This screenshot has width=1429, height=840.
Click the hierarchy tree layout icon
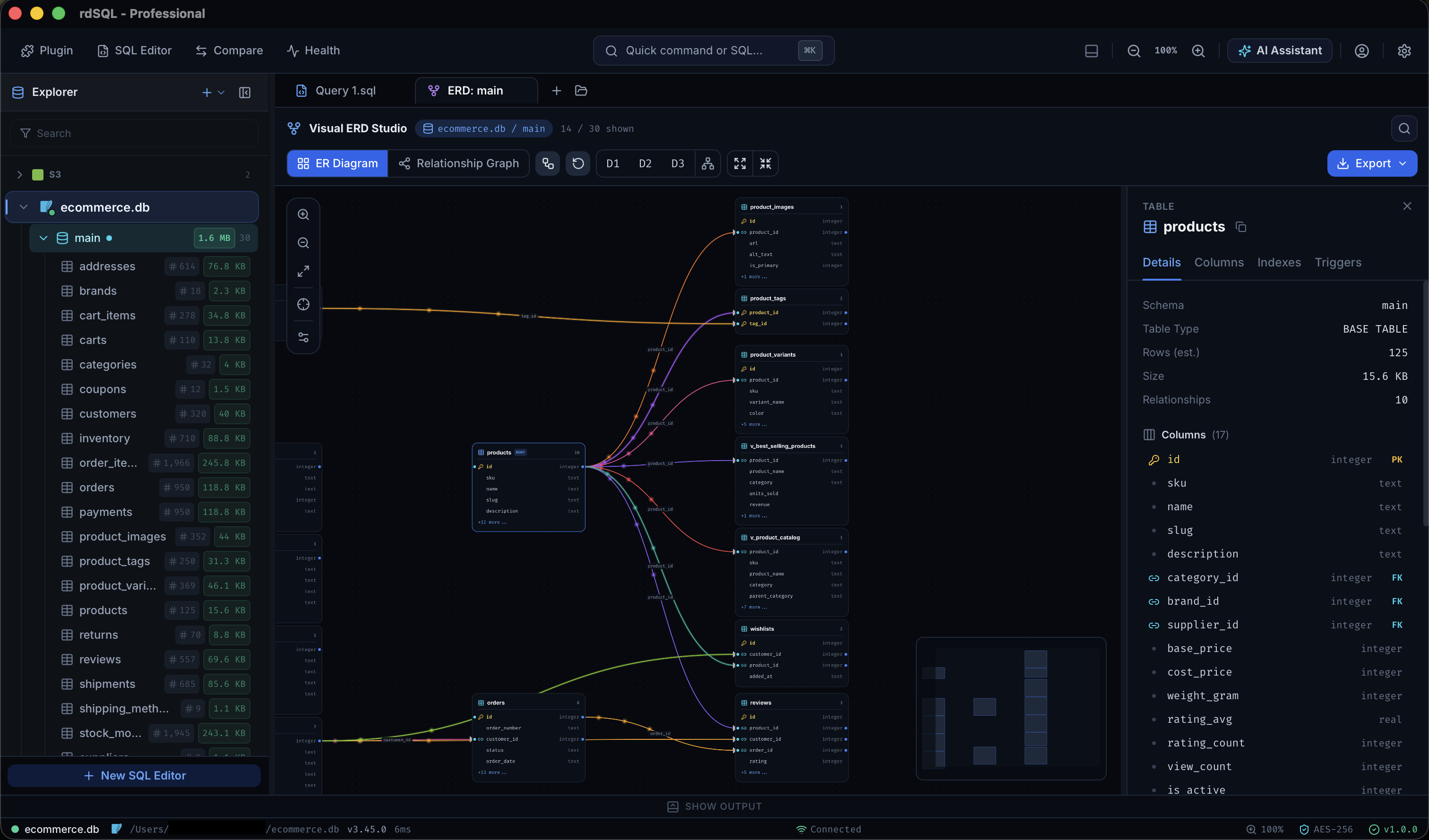pos(707,163)
